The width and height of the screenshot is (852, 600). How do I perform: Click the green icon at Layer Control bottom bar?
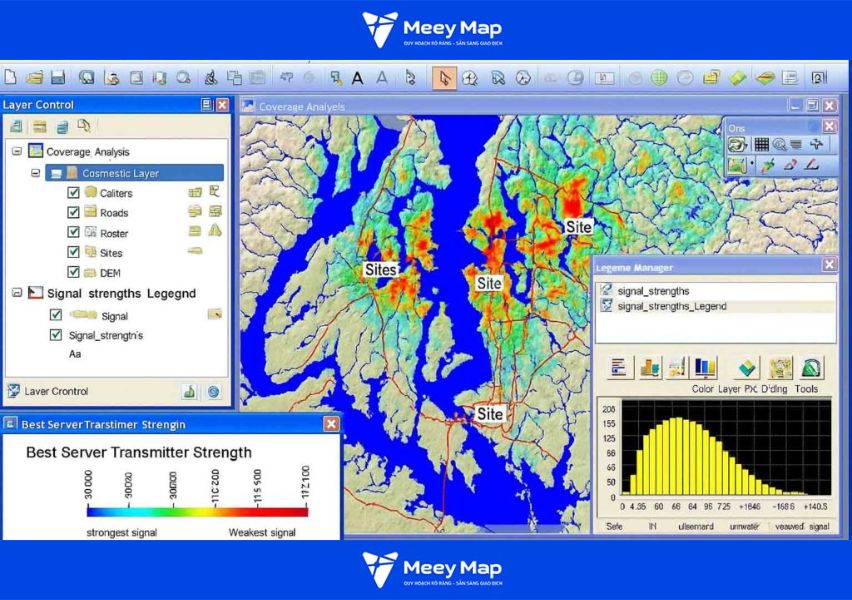tap(189, 391)
